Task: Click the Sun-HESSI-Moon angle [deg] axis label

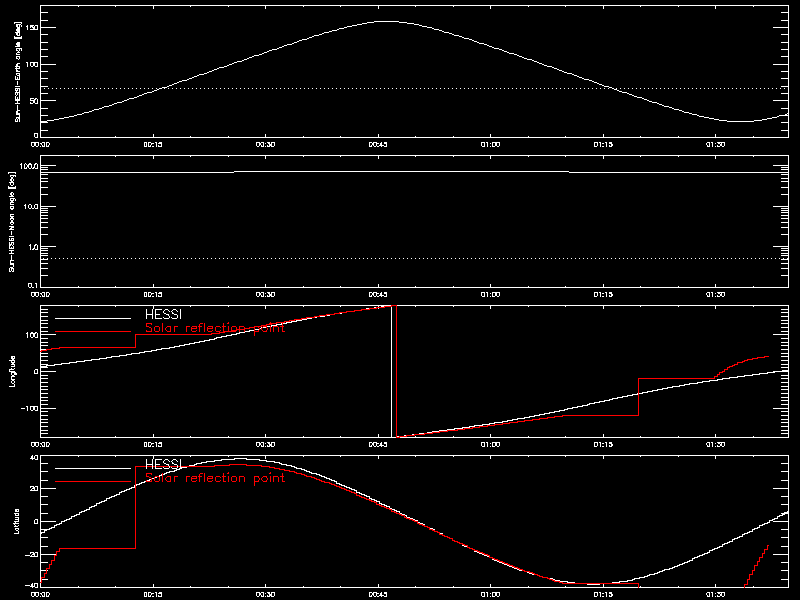Action: (12, 222)
